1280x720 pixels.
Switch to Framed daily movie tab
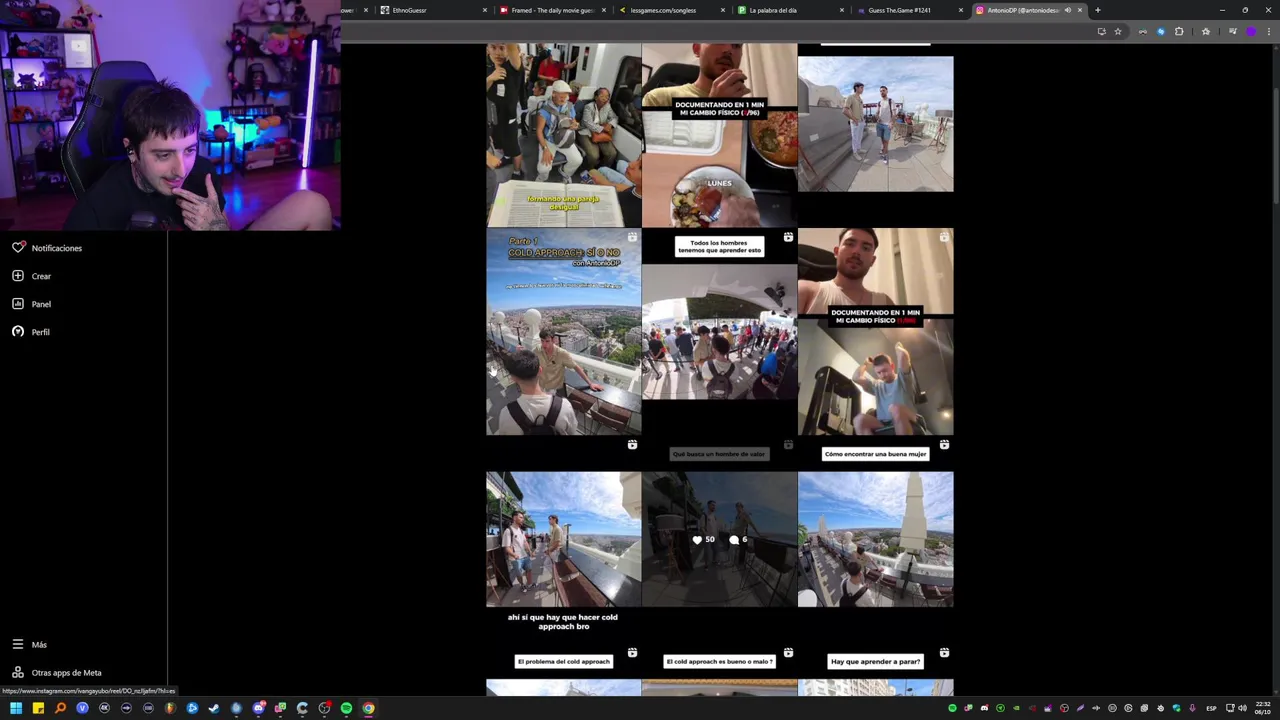coord(555,10)
